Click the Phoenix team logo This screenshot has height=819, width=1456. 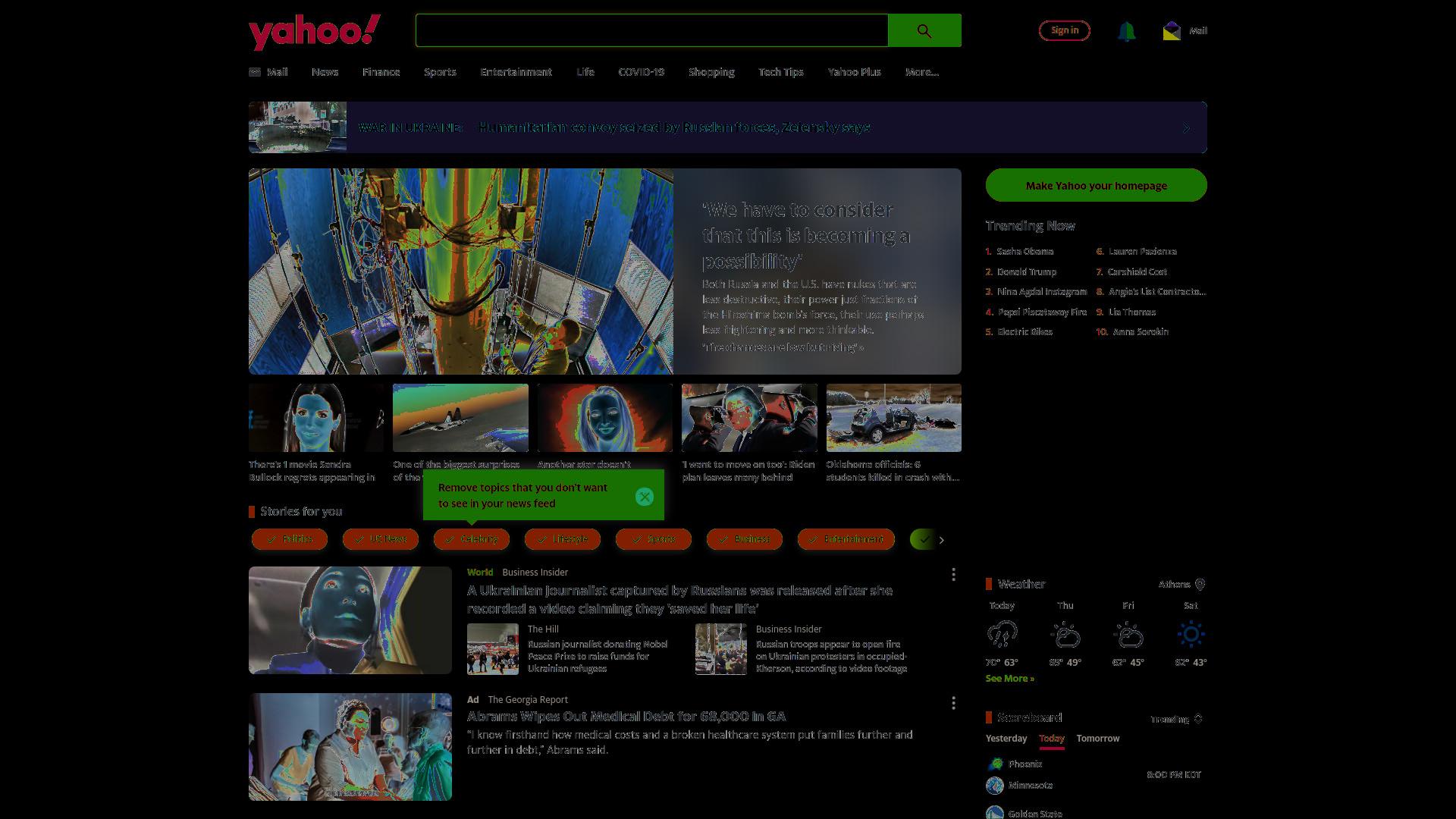[995, 764]
